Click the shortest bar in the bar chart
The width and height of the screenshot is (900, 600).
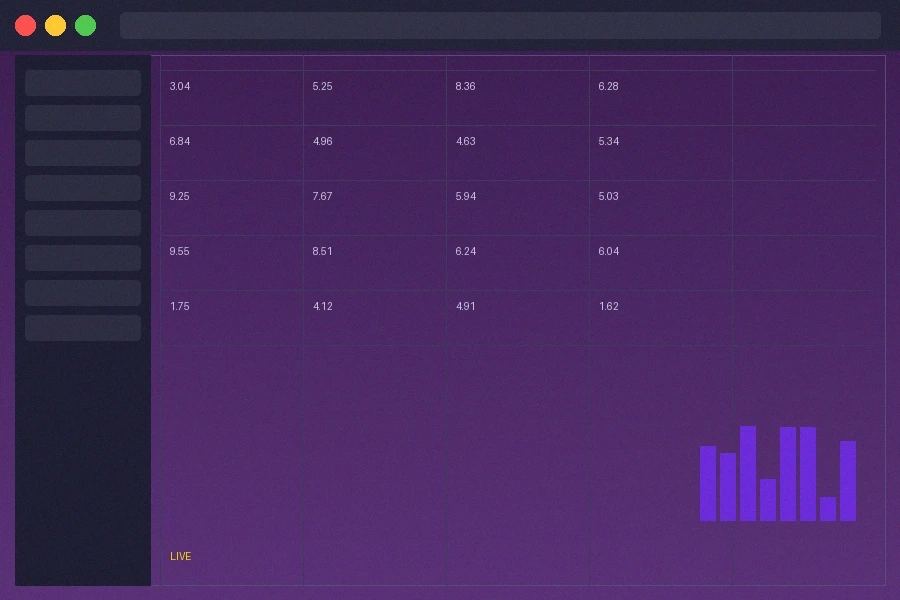[828, 509]
